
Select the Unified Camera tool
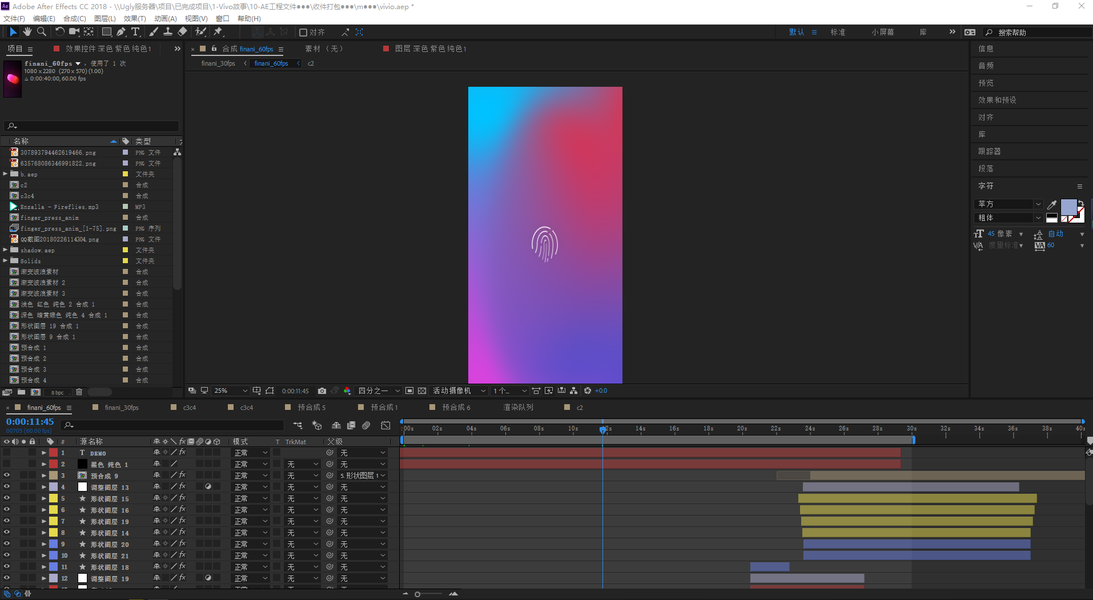[74, 32]
